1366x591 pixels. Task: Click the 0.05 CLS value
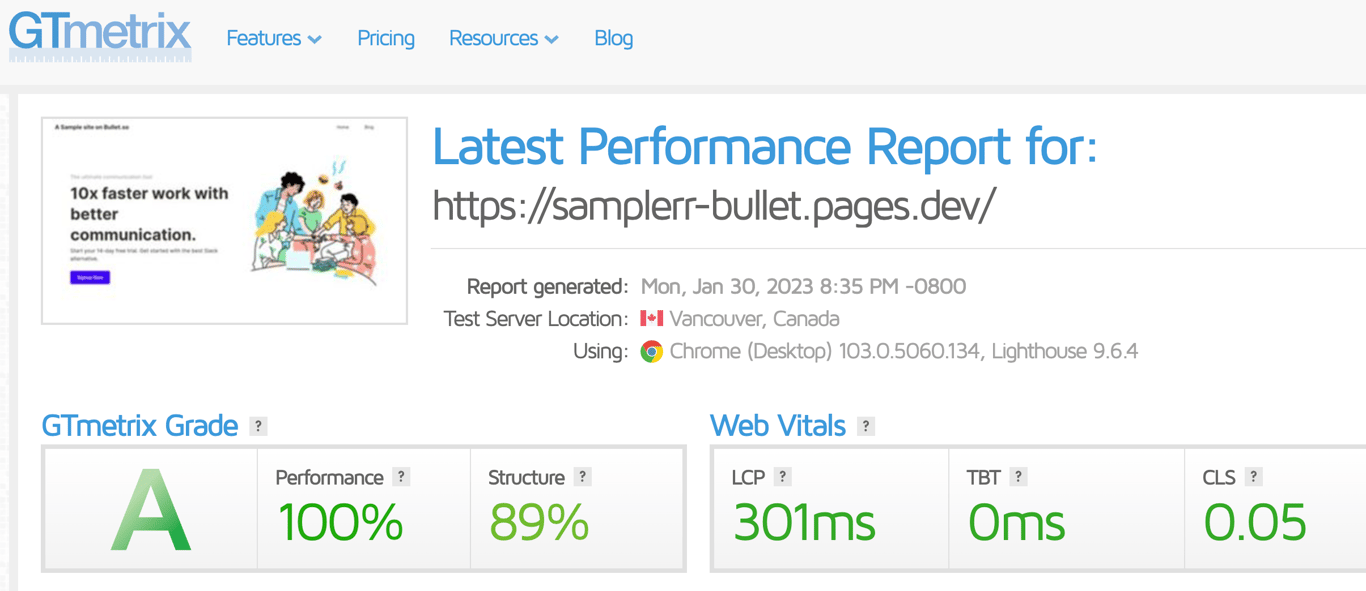[1254, 522]
